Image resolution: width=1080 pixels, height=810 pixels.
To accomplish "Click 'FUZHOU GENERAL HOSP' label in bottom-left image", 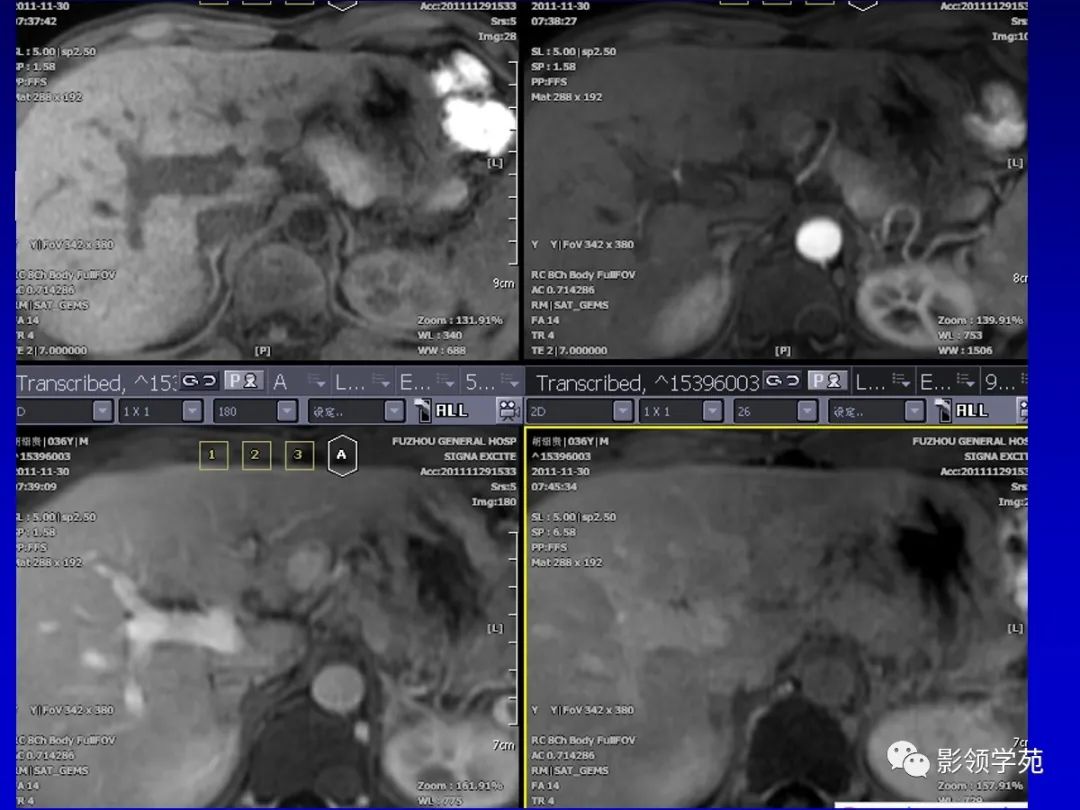I will pos(454,441).
